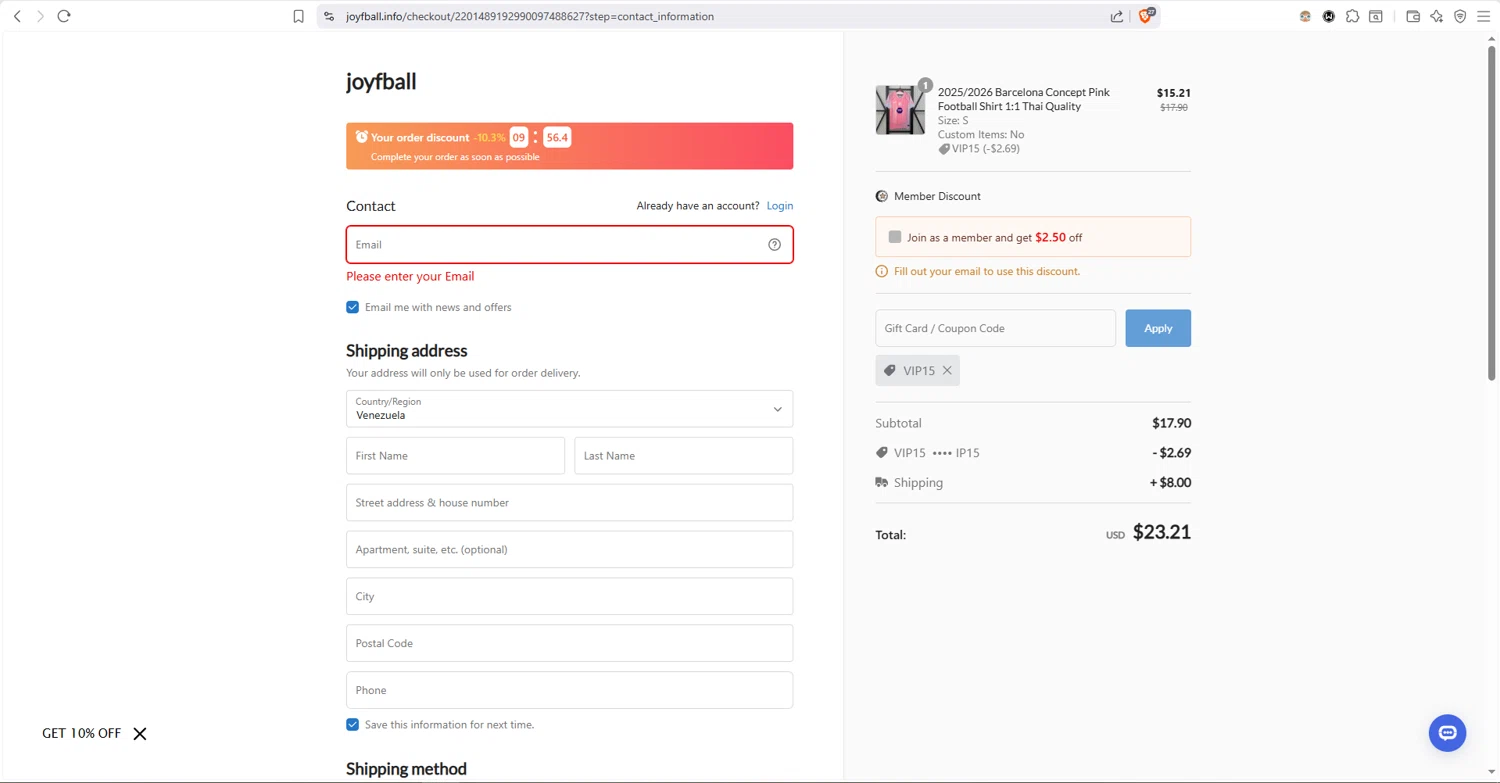Open the black circular W extension
Image resolution: width=1500 pixels, height=783 pixels.
pyautogui.click(x=1329, y=16)
